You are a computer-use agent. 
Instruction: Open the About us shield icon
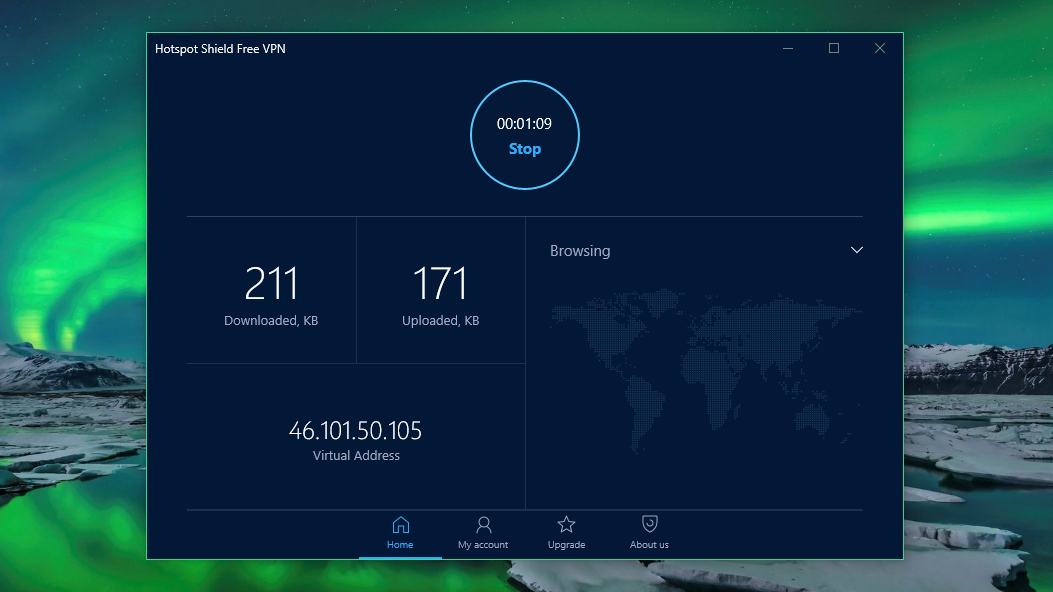649,524
